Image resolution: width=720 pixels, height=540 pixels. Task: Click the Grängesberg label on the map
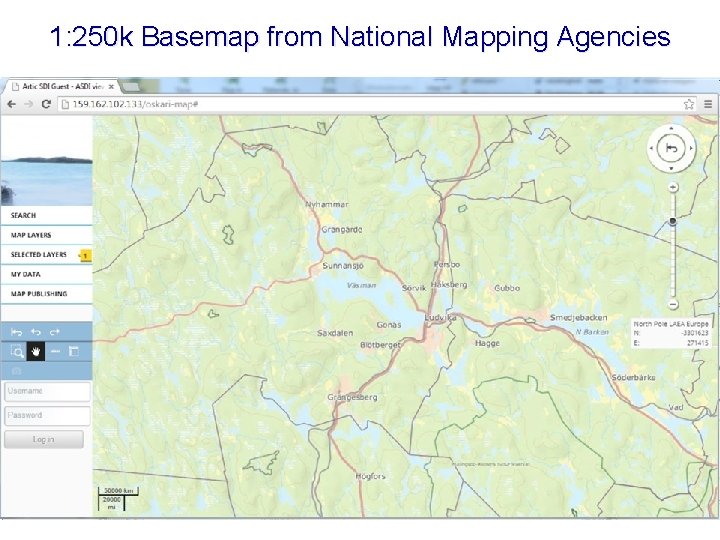pyautogui.click(x=352, y=398)
